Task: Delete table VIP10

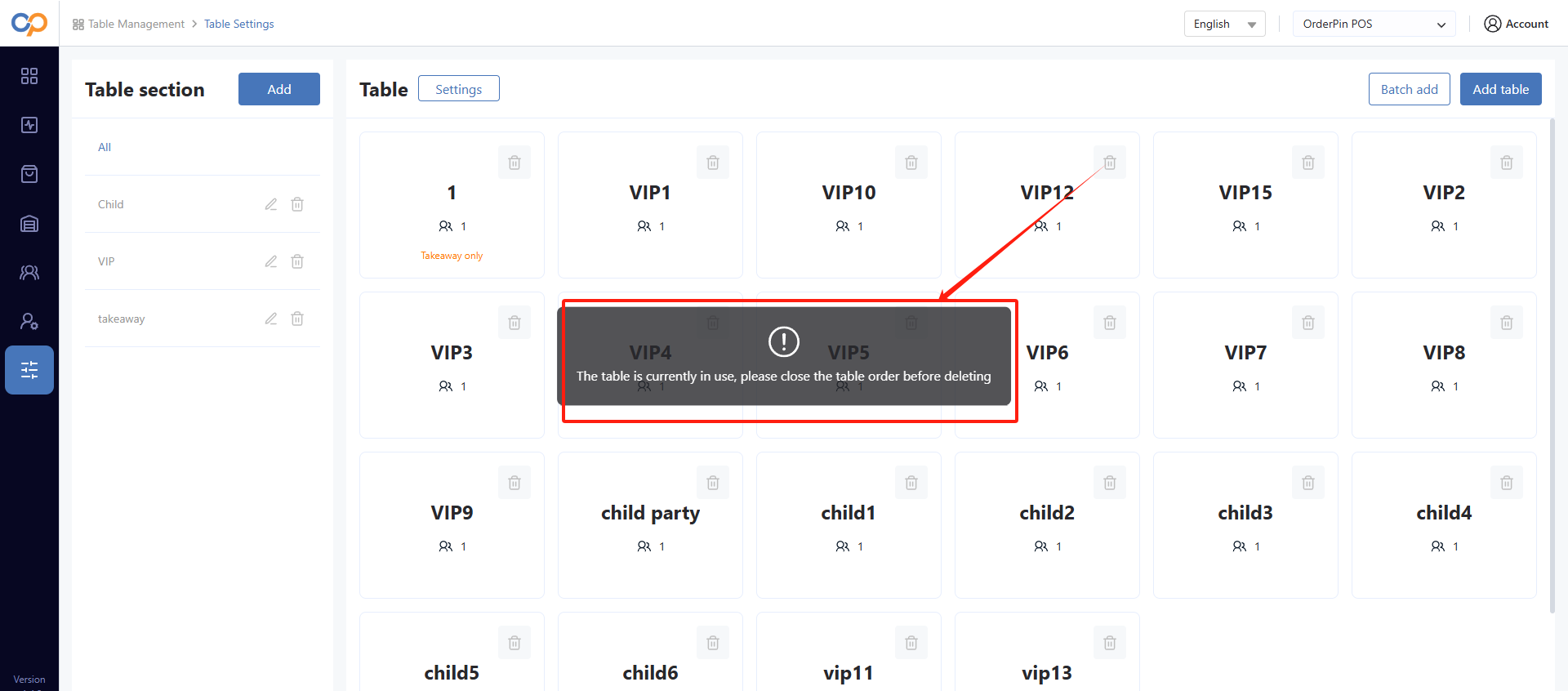Action: pos(911,163)
